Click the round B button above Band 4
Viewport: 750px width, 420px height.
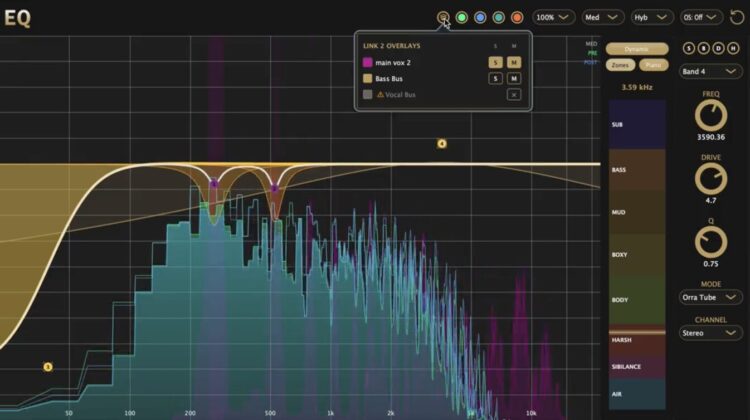tap(703, 48)
